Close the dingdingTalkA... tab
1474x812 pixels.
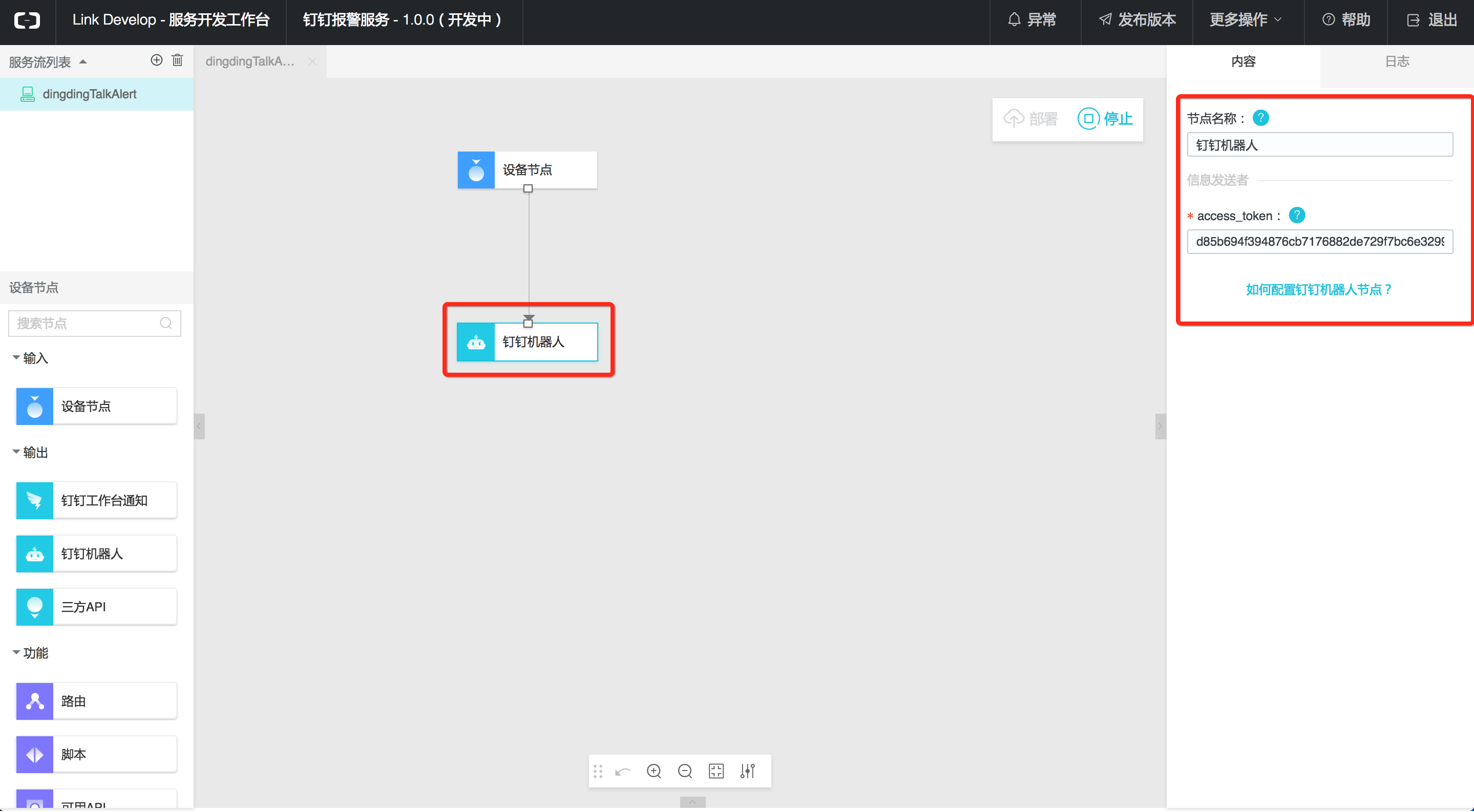click(312, 61)
